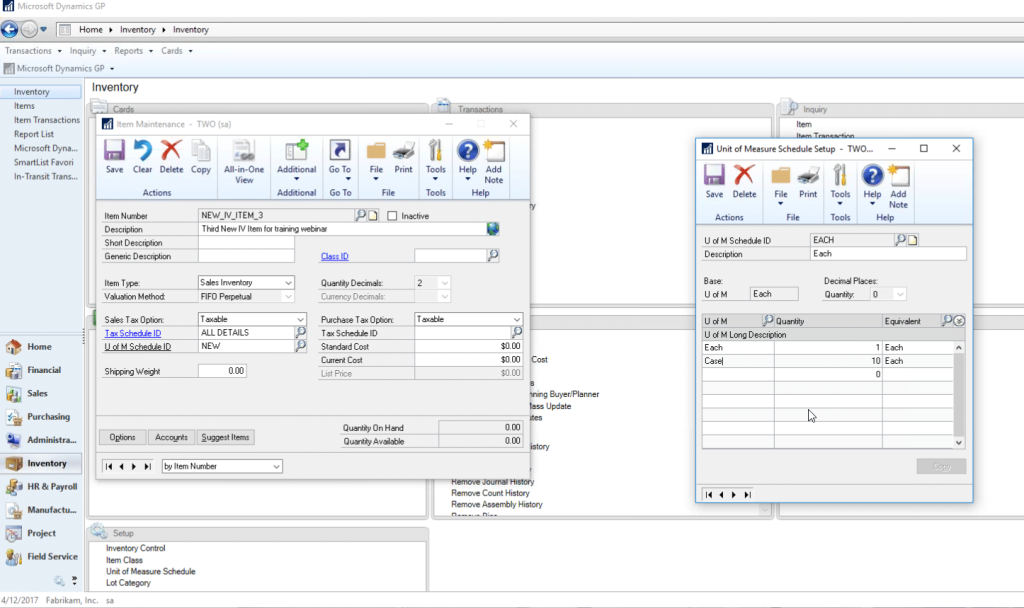Viewport: 1024px width, 608px height.
Task: Open the 'by Item Number' sort dropdown
Action: (221, 465)
